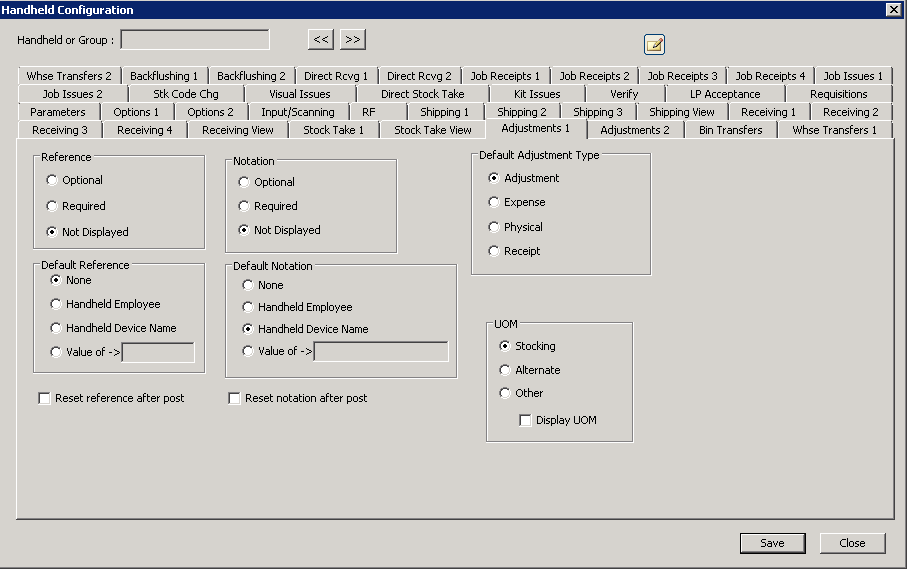Click the Handheld or Group input field
907x569 pixels.
(195, 40)
